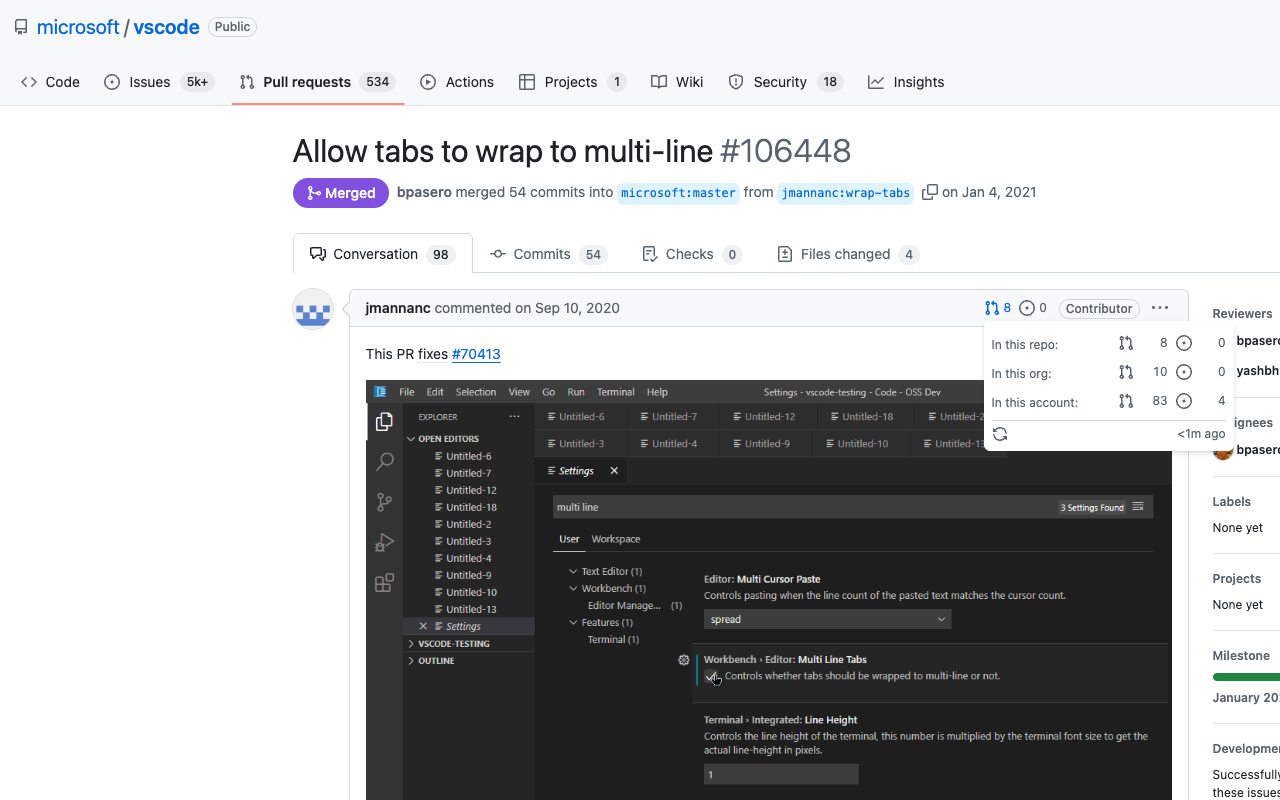Screen dimensions: 1280x800
Task: Open issue link #70413
Action: coord(476,354)
